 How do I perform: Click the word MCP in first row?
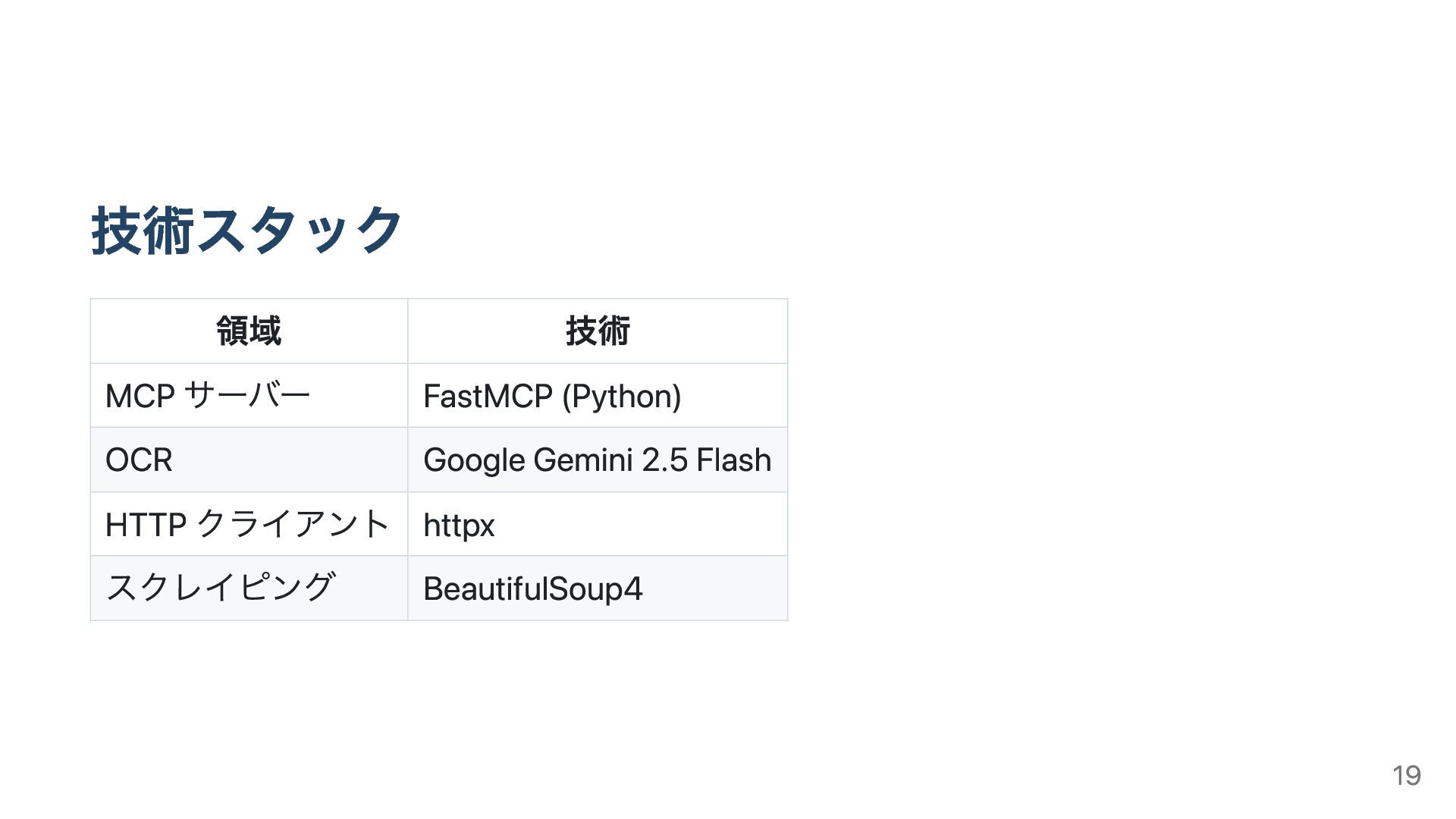[140, 396]
